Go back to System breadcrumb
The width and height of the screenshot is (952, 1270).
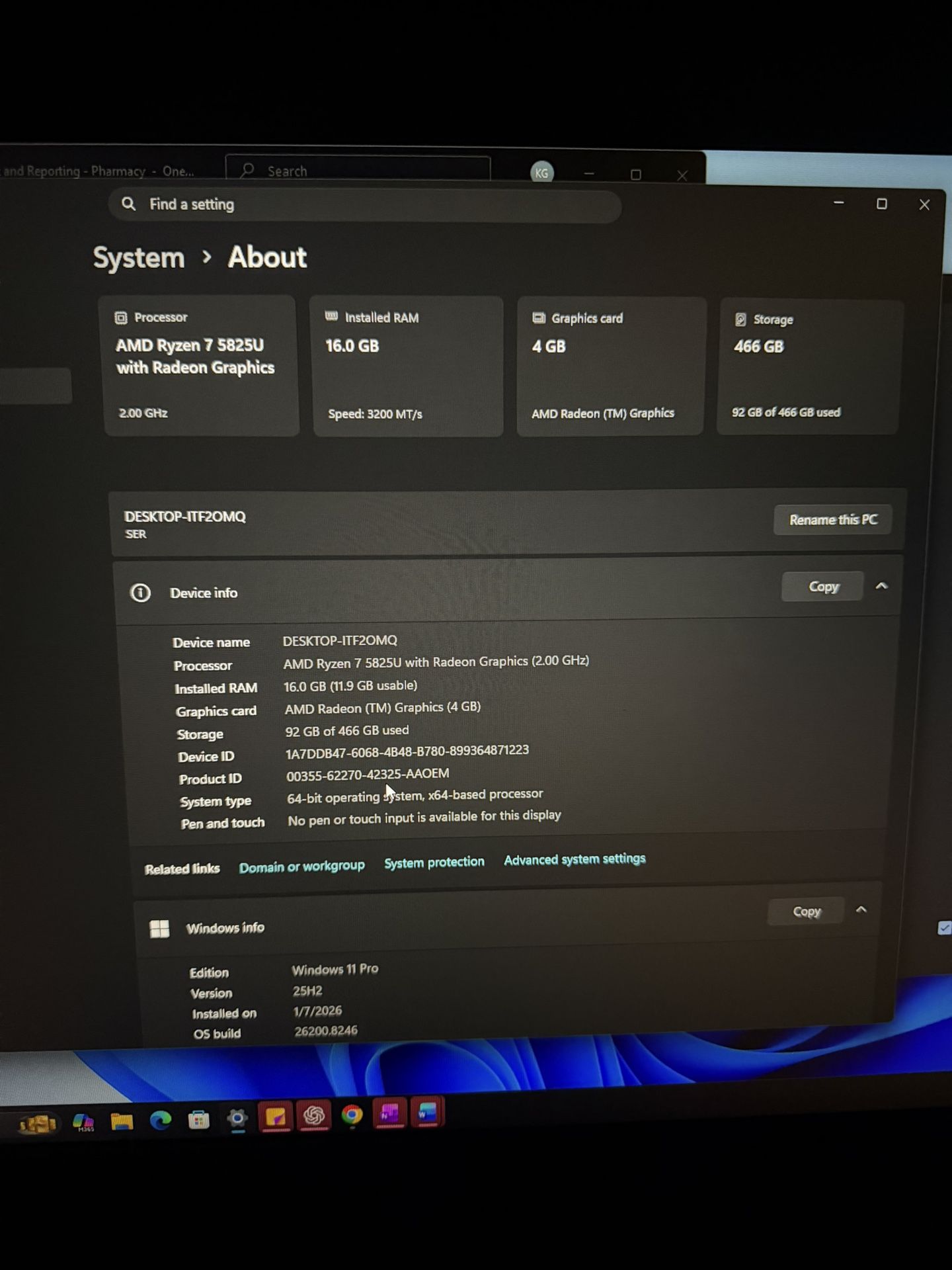138,257
